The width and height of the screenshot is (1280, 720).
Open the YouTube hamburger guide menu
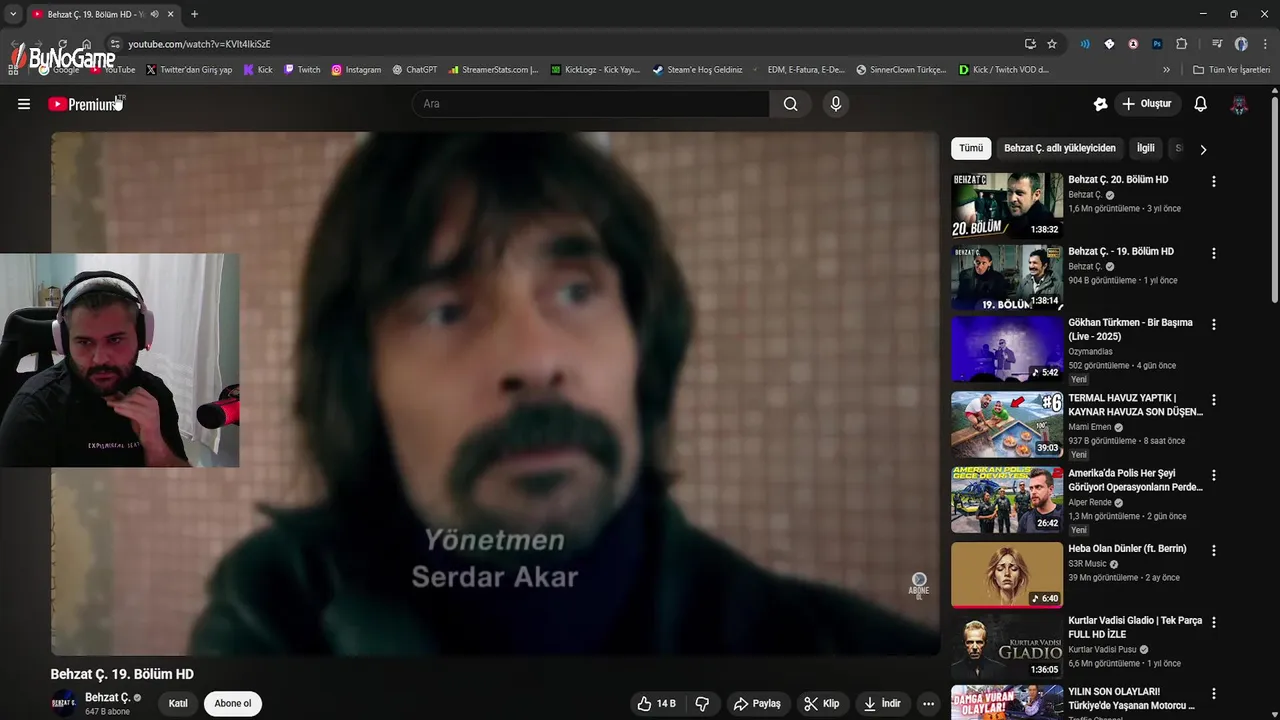(x=24, y=104)
